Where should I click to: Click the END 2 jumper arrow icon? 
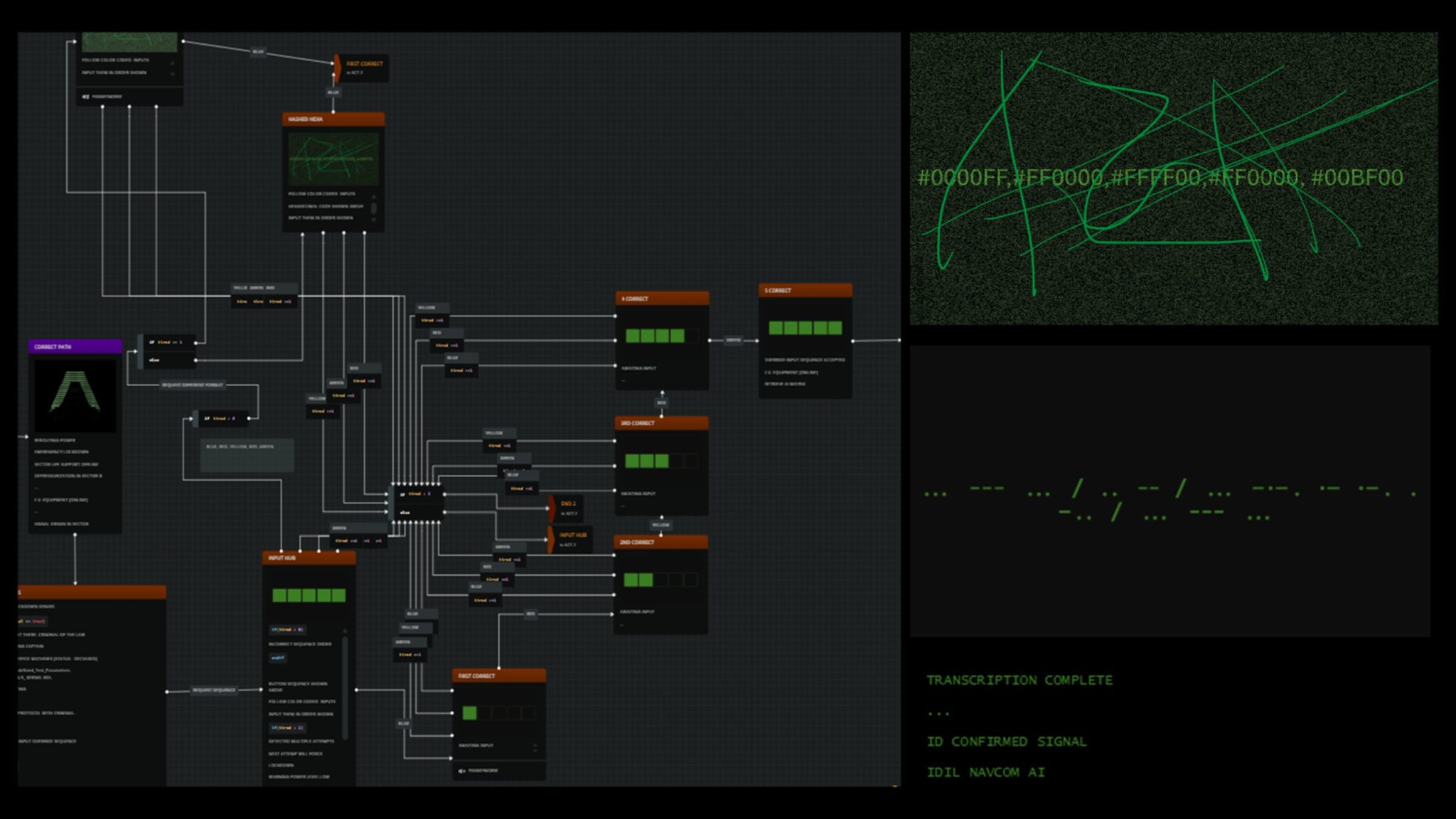[552, 508]
